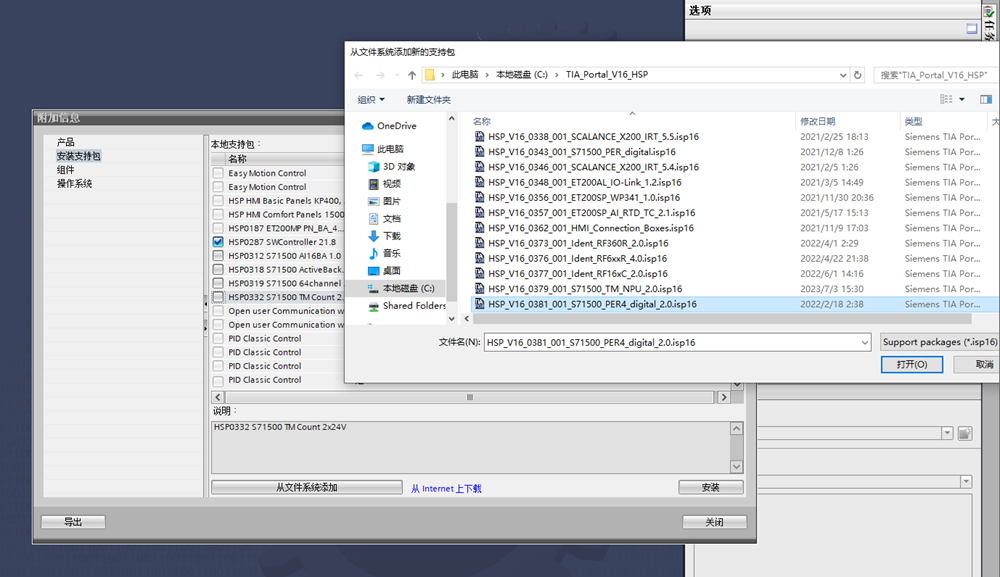
Task: Toggle the preview pane icon
Action: [986, 99]
